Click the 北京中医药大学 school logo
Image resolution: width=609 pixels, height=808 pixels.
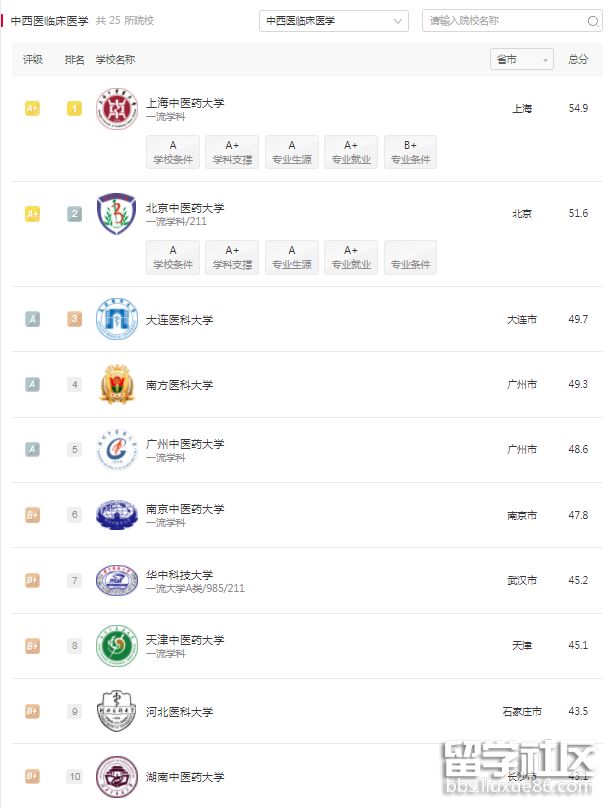coord(117,214)
